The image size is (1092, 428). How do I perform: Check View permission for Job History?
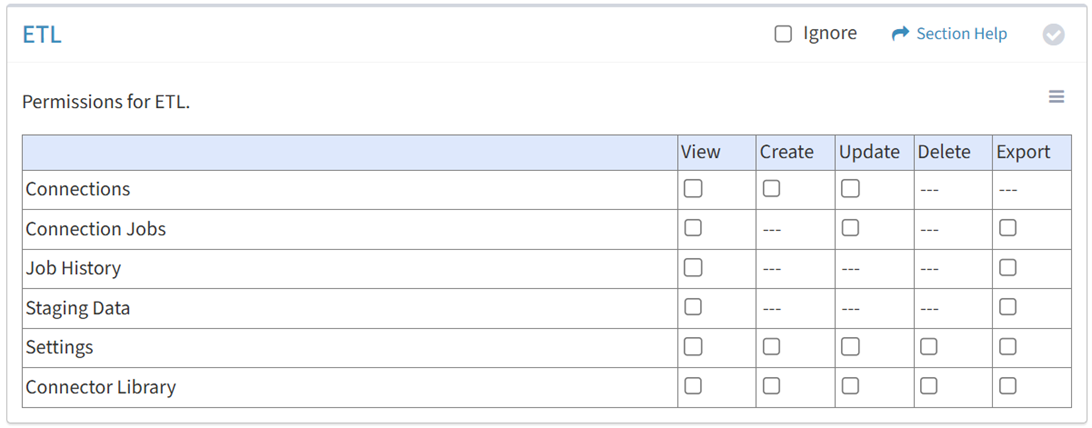[x=693, y=268]
